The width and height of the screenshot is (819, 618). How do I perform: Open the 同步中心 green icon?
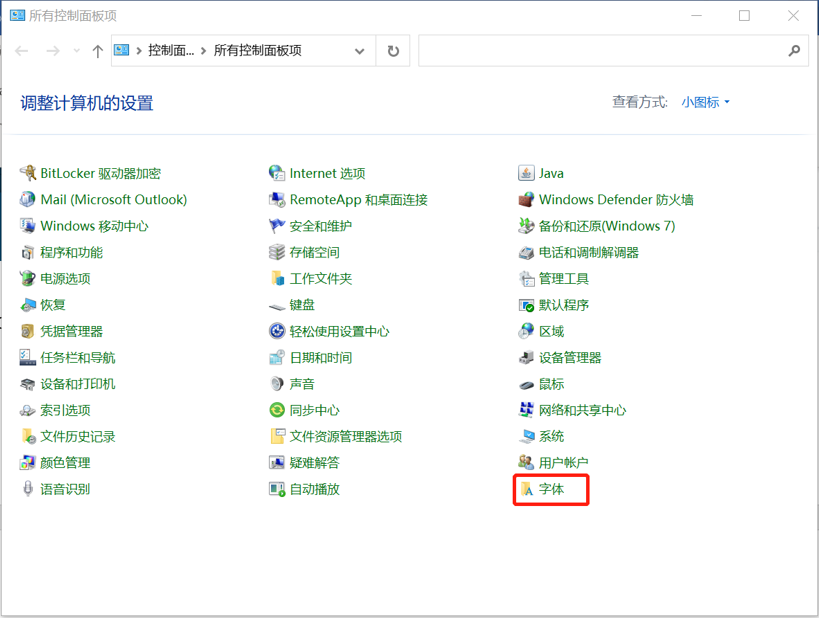[276, 410]
